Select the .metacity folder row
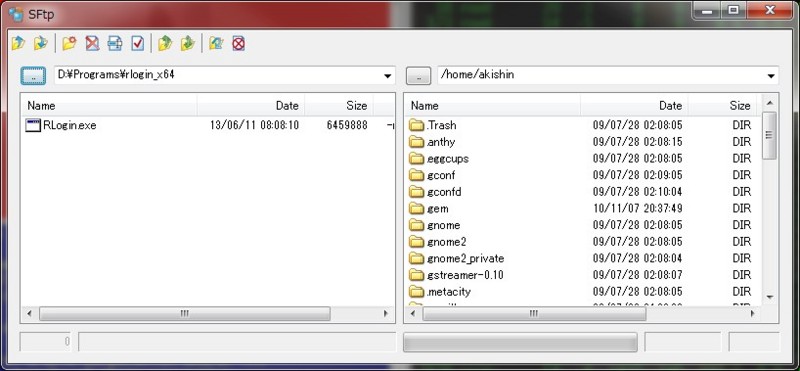 tap(583, 291)
